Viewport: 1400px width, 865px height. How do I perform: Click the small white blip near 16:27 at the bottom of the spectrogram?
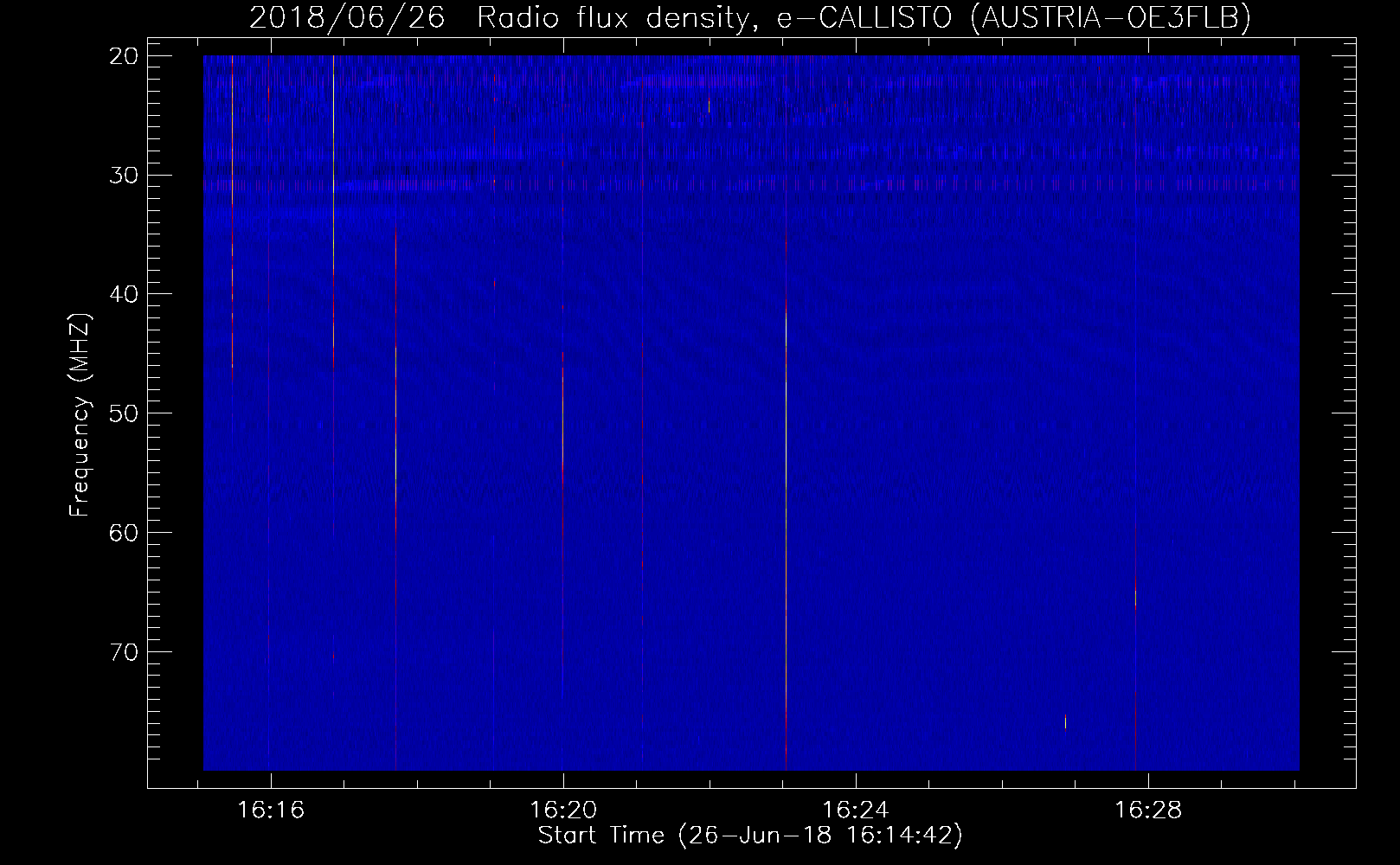(1065, 722)
